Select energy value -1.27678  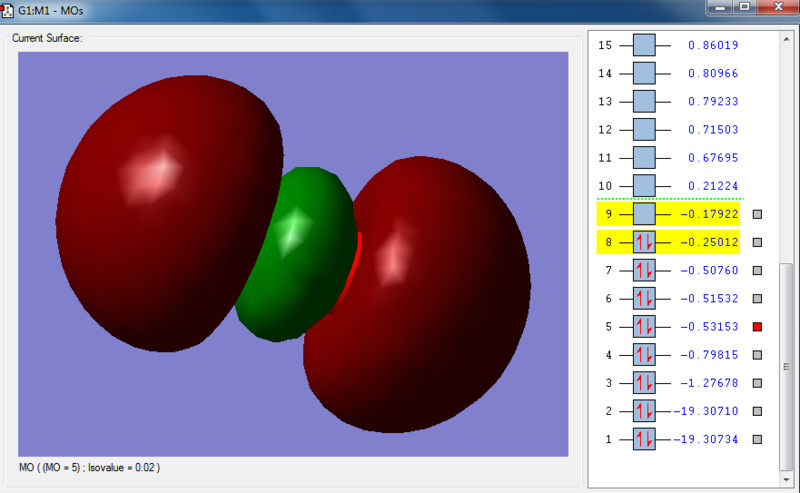click(709, 383)
